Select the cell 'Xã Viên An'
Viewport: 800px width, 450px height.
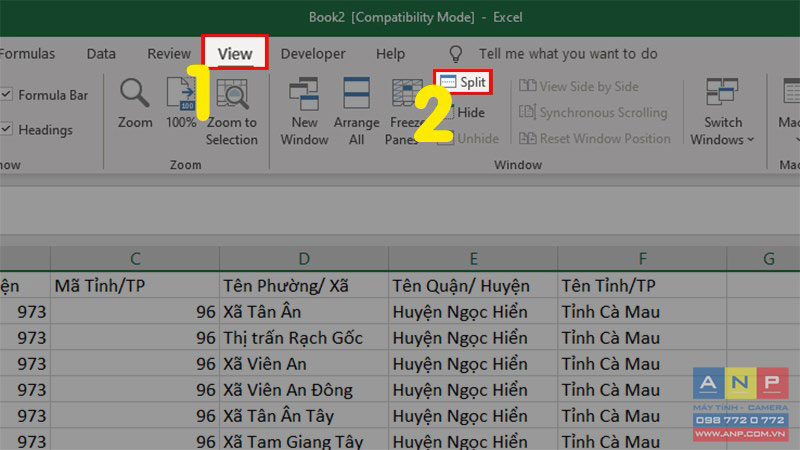(304, 363)
